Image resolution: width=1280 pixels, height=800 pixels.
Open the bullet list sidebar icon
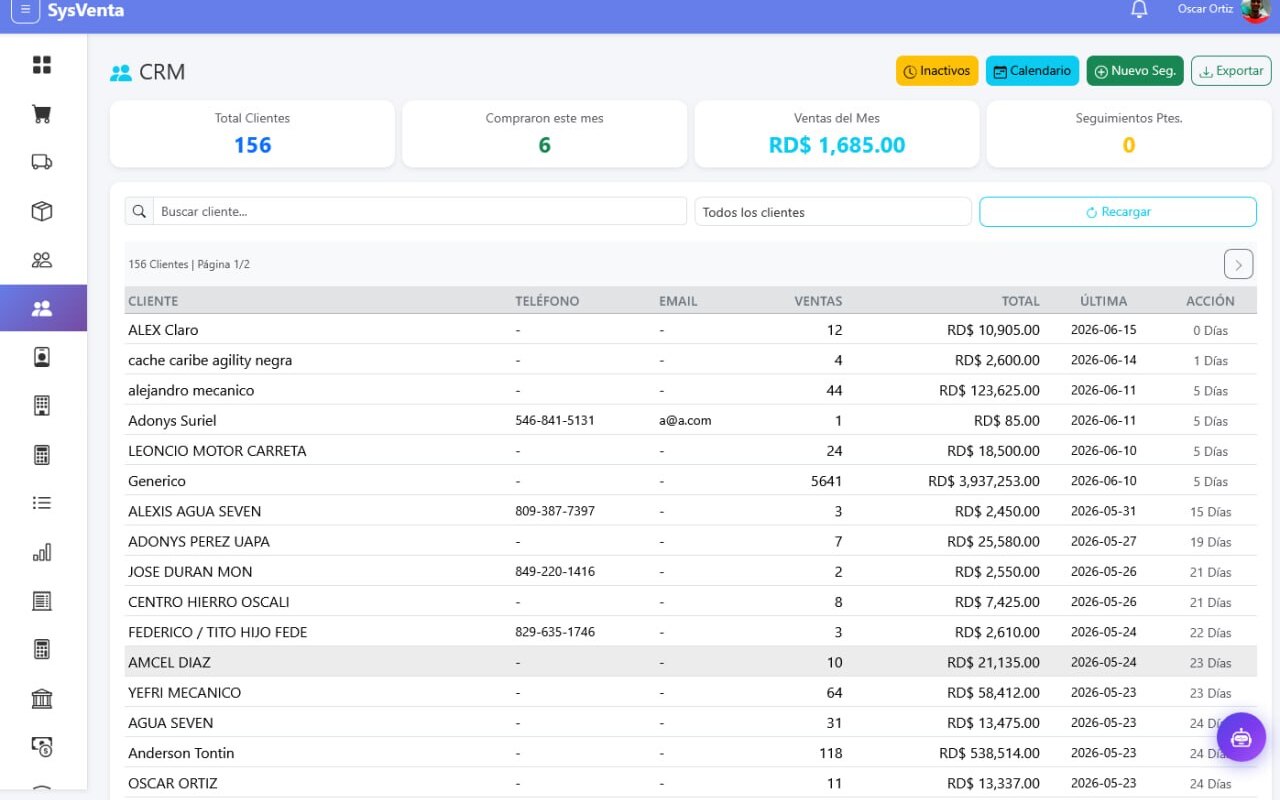click(x=42, y=503)
